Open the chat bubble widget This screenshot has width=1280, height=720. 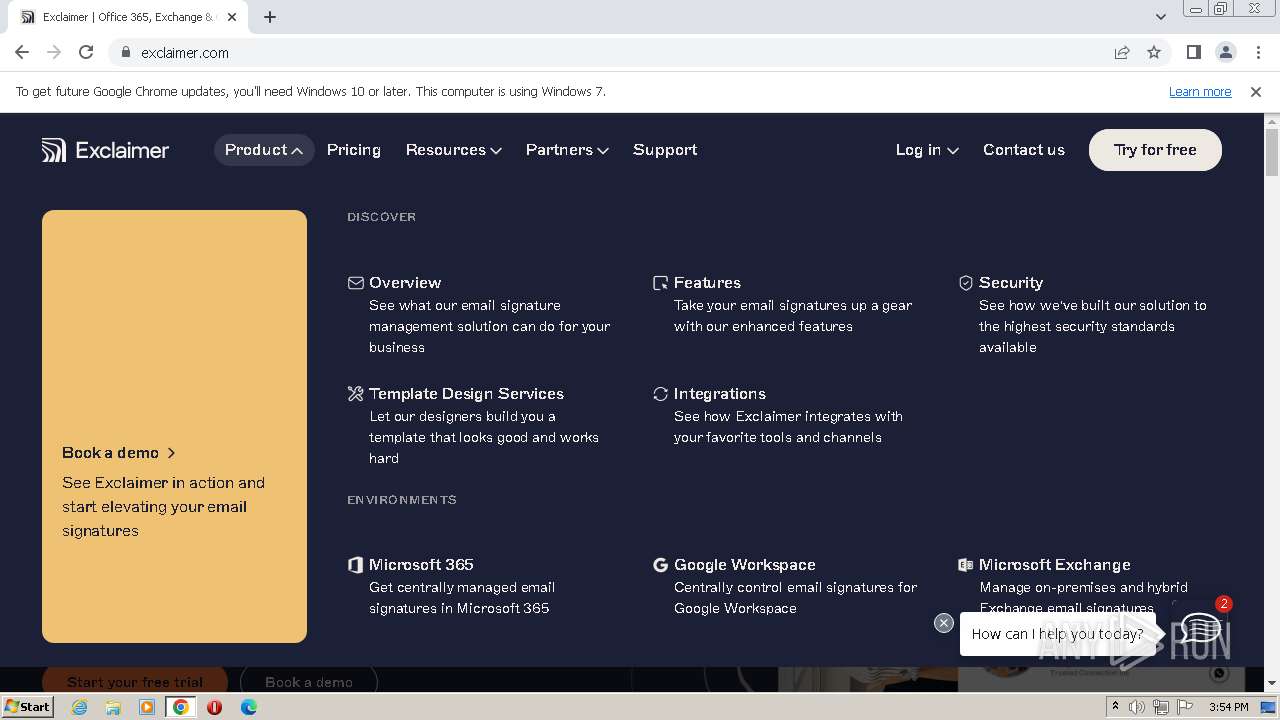[x=1199, y=629]
